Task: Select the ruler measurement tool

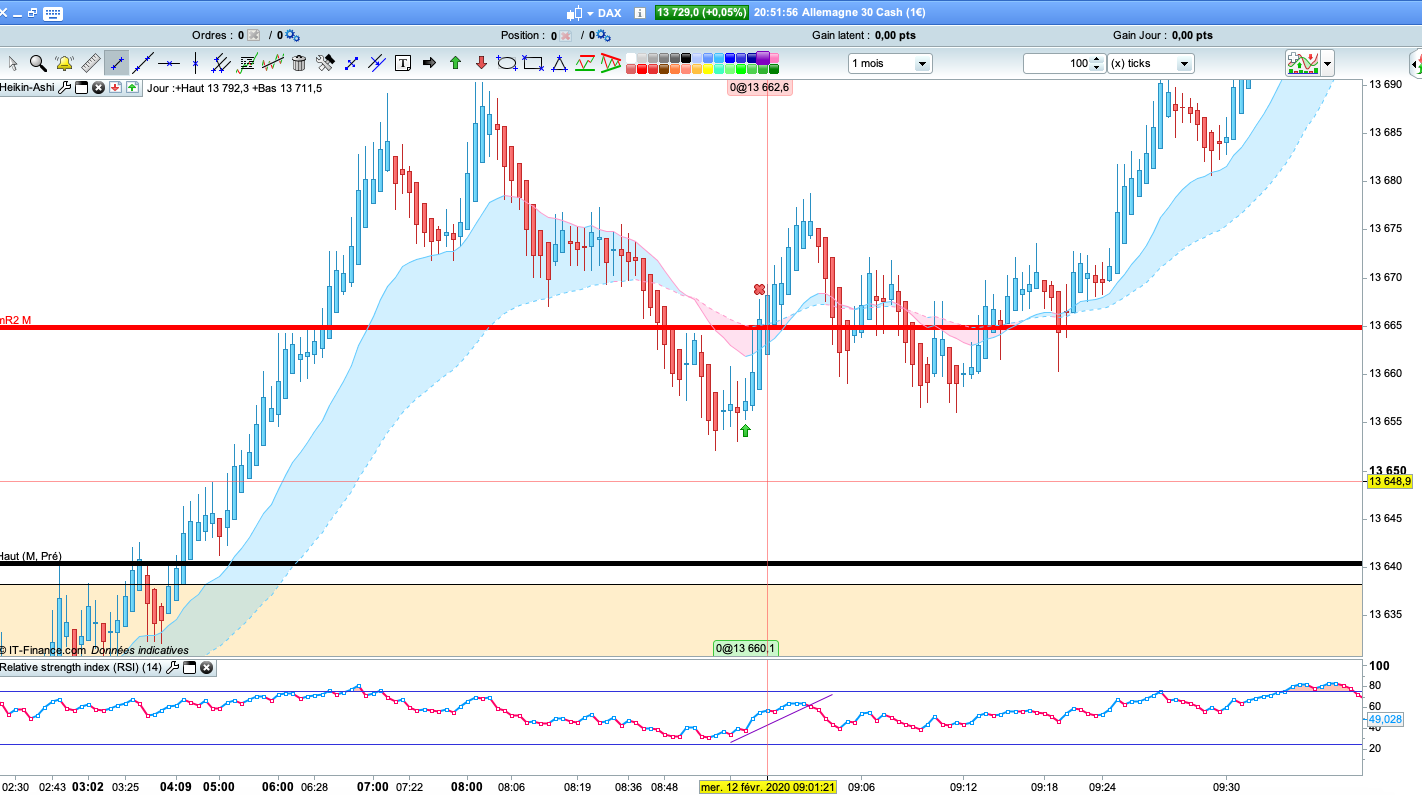Action: pyautogui.click(x=90, y=63)
